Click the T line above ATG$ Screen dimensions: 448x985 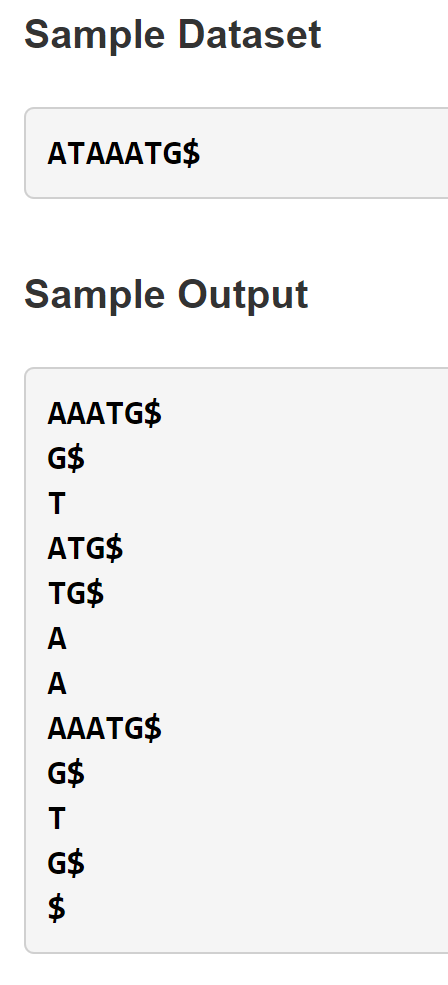coord(57,504)
